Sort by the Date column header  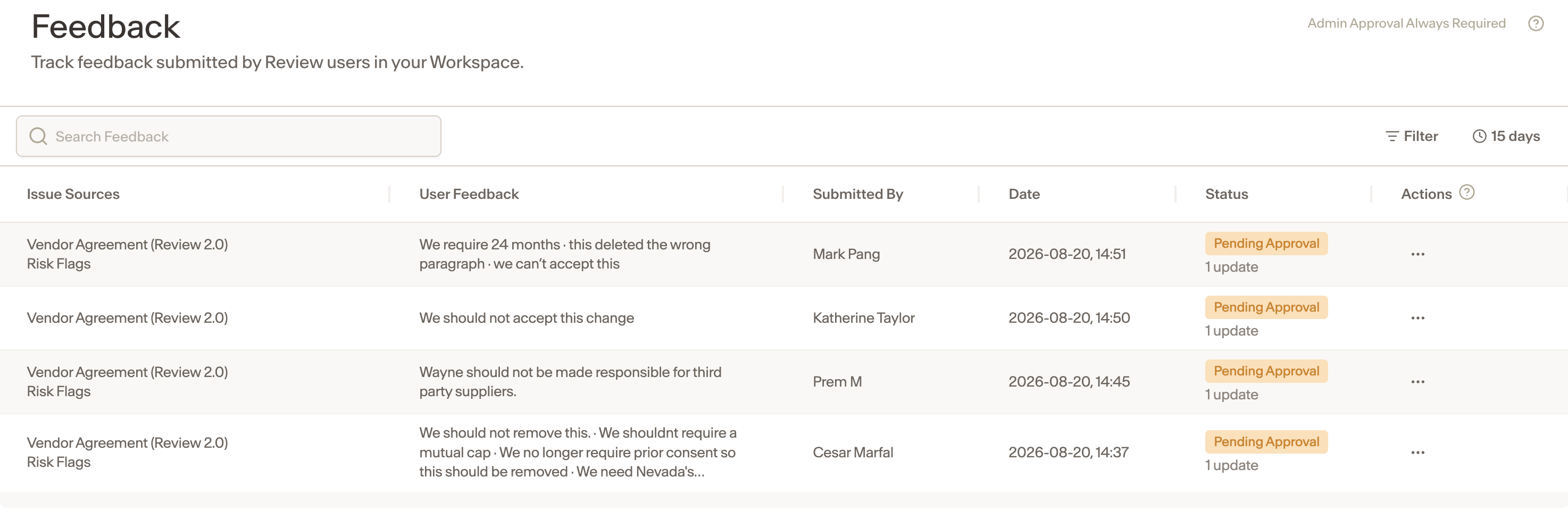tap(1024, 194)
